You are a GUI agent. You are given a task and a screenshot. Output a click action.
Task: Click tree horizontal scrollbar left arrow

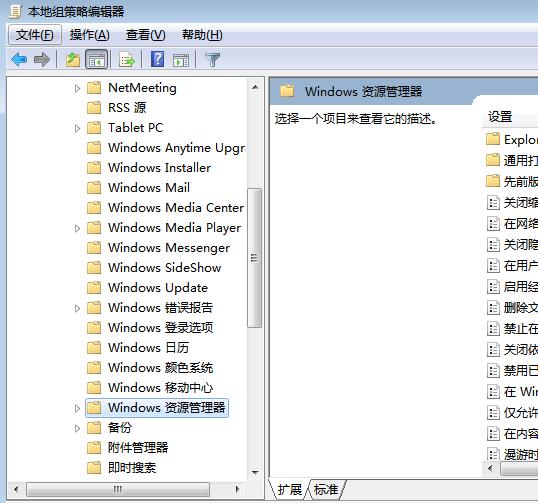coord(16,489)
